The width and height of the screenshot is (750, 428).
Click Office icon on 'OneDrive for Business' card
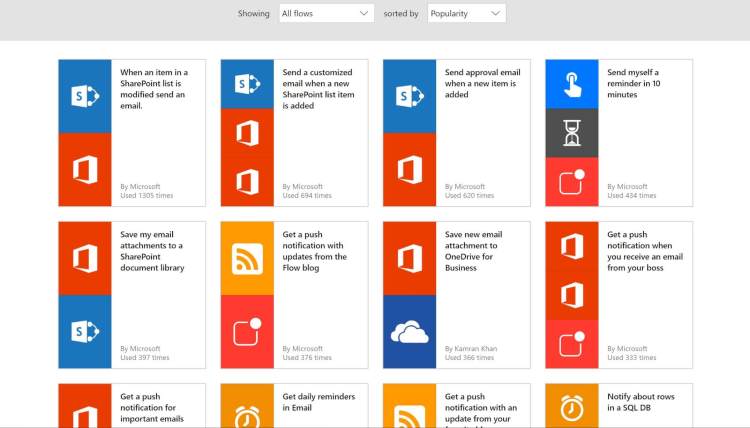[x=409, y=258]
